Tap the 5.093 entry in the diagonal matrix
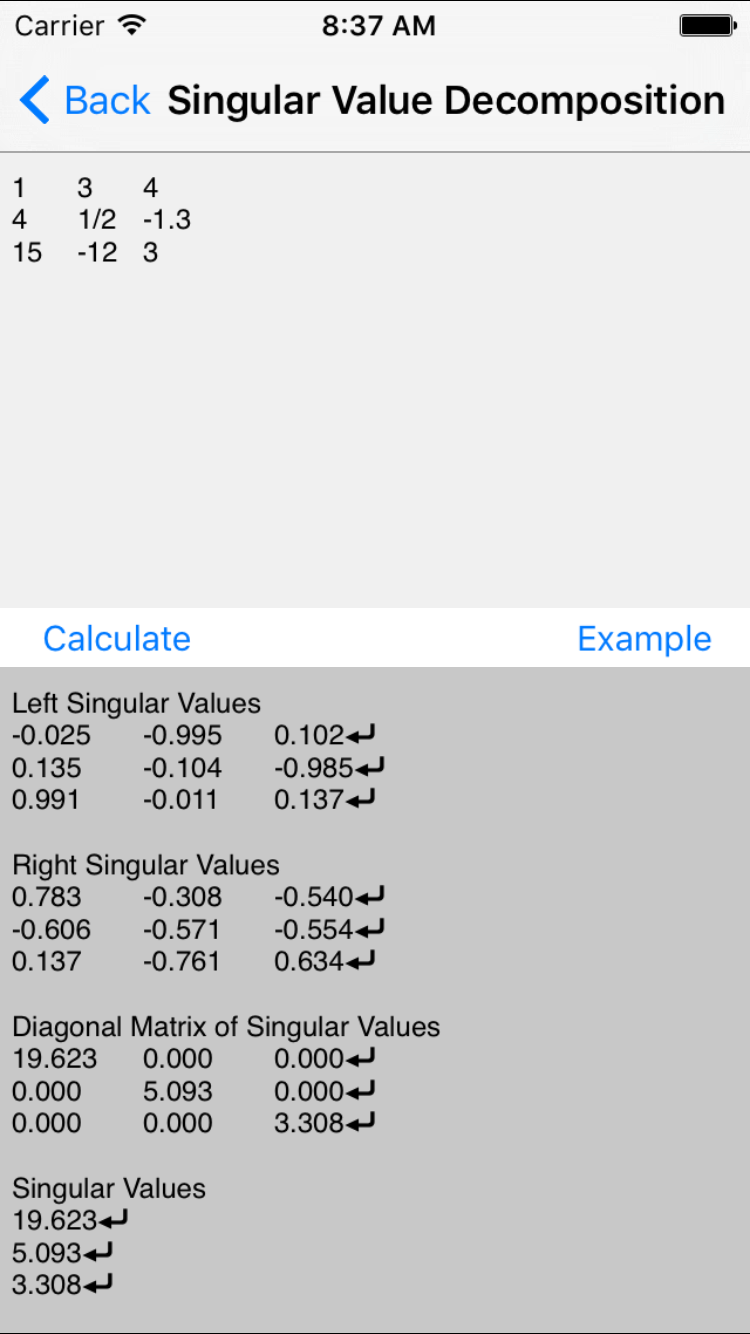This screenshot has height=1334, width=750. click(177, 1091)
